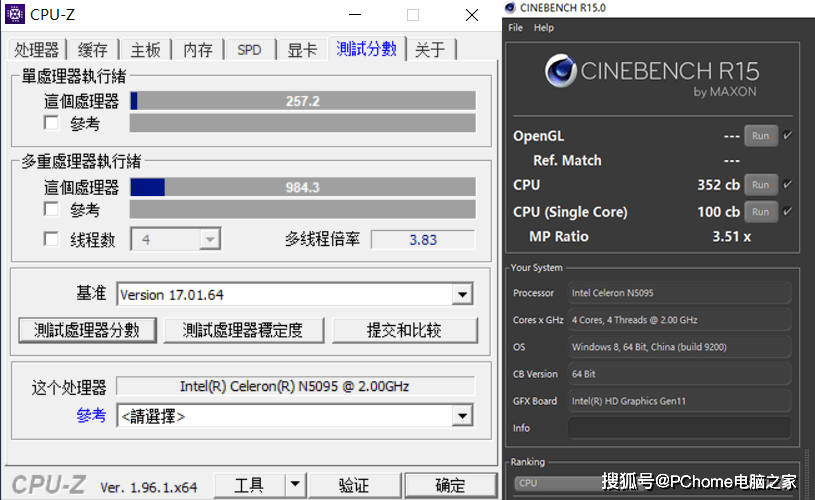The image size is (815, 500).
Task: Click the 測試處理器穩定度 button
Action: coord(243,330)
